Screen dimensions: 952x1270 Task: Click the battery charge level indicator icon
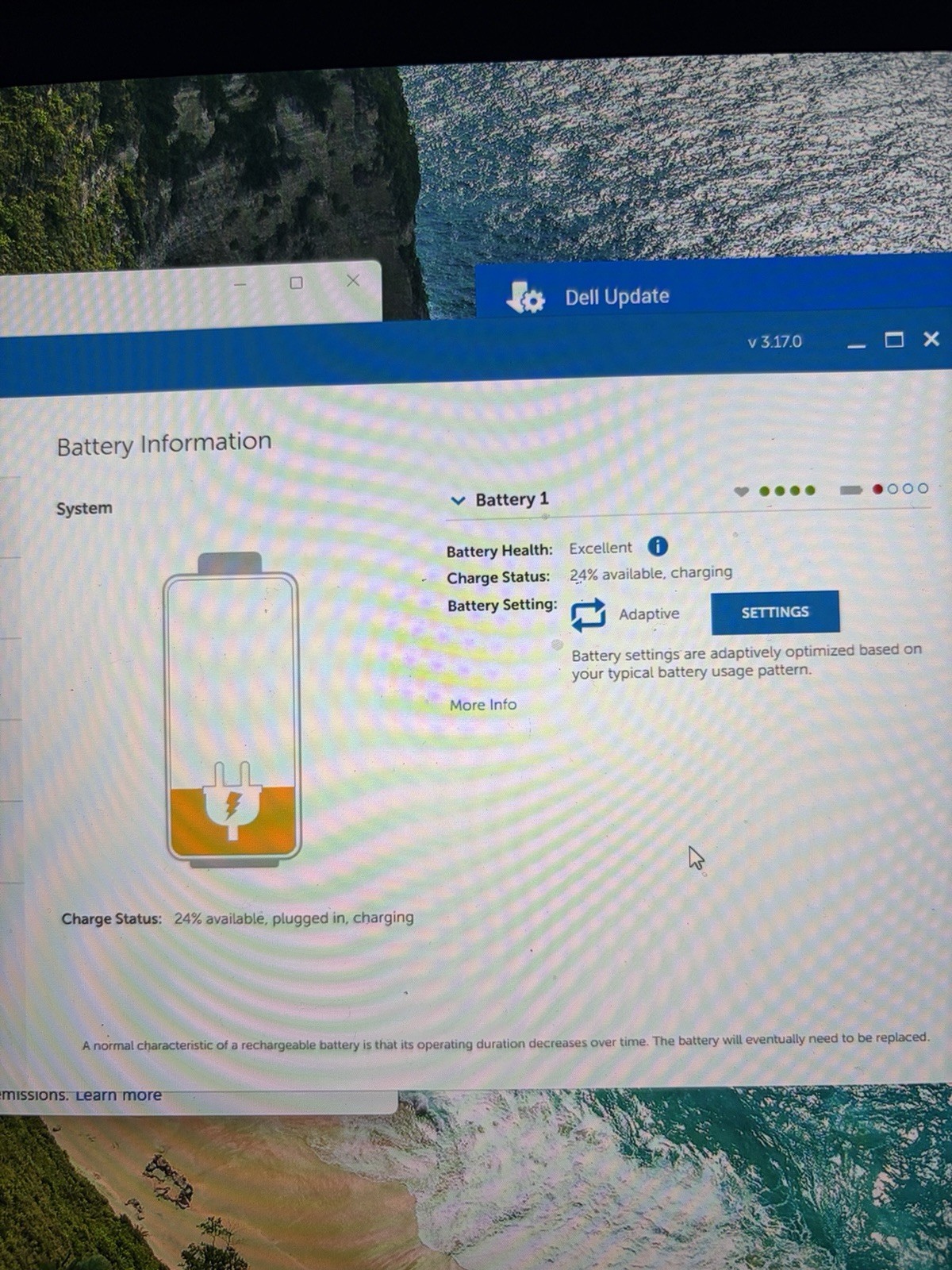851,490
